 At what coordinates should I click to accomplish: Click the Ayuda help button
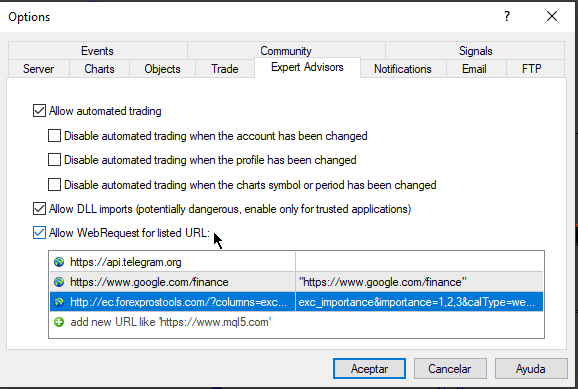coord(531,368)
